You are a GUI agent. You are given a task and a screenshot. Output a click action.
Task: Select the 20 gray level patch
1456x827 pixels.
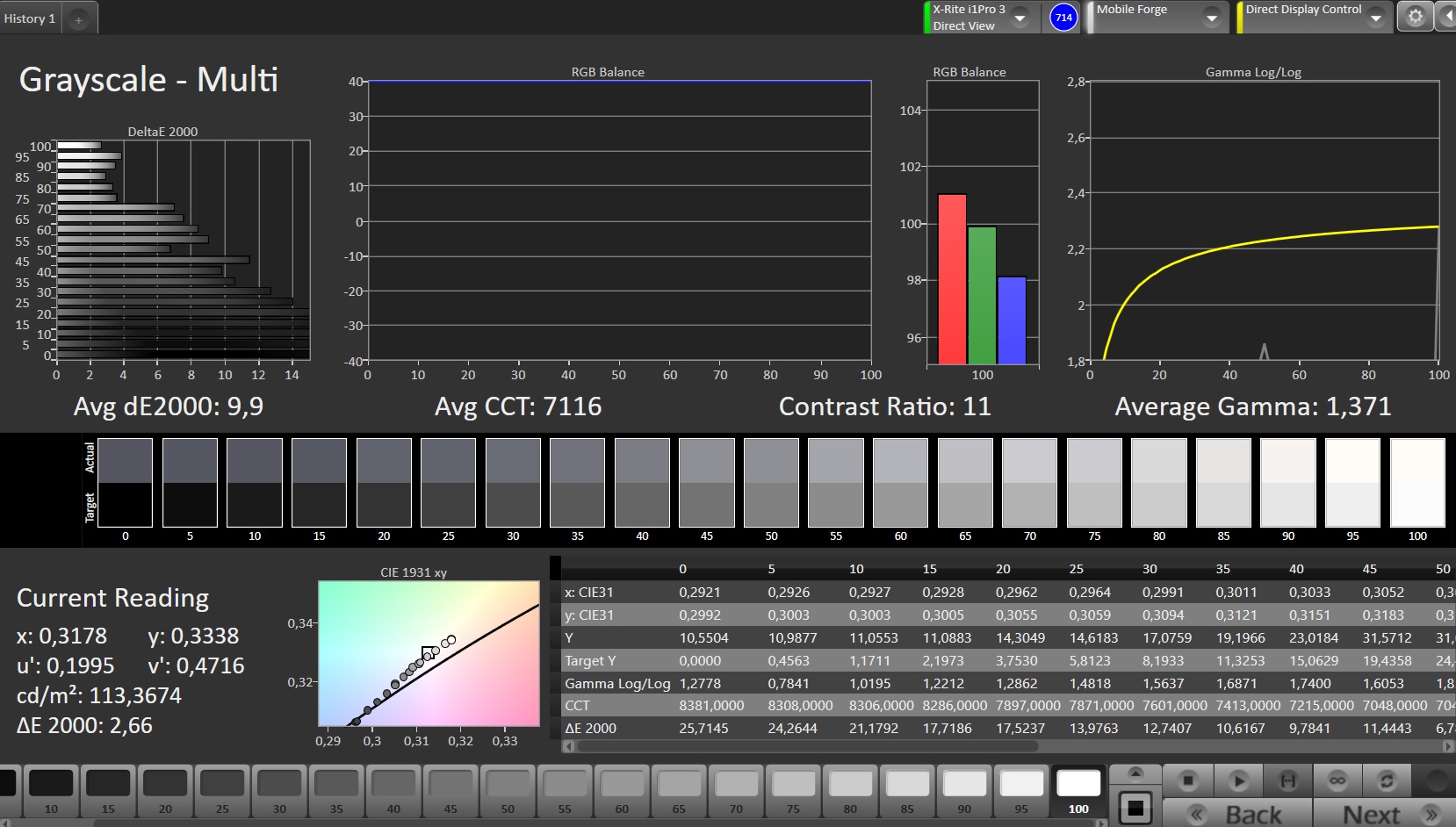click(x=165, y=790)
